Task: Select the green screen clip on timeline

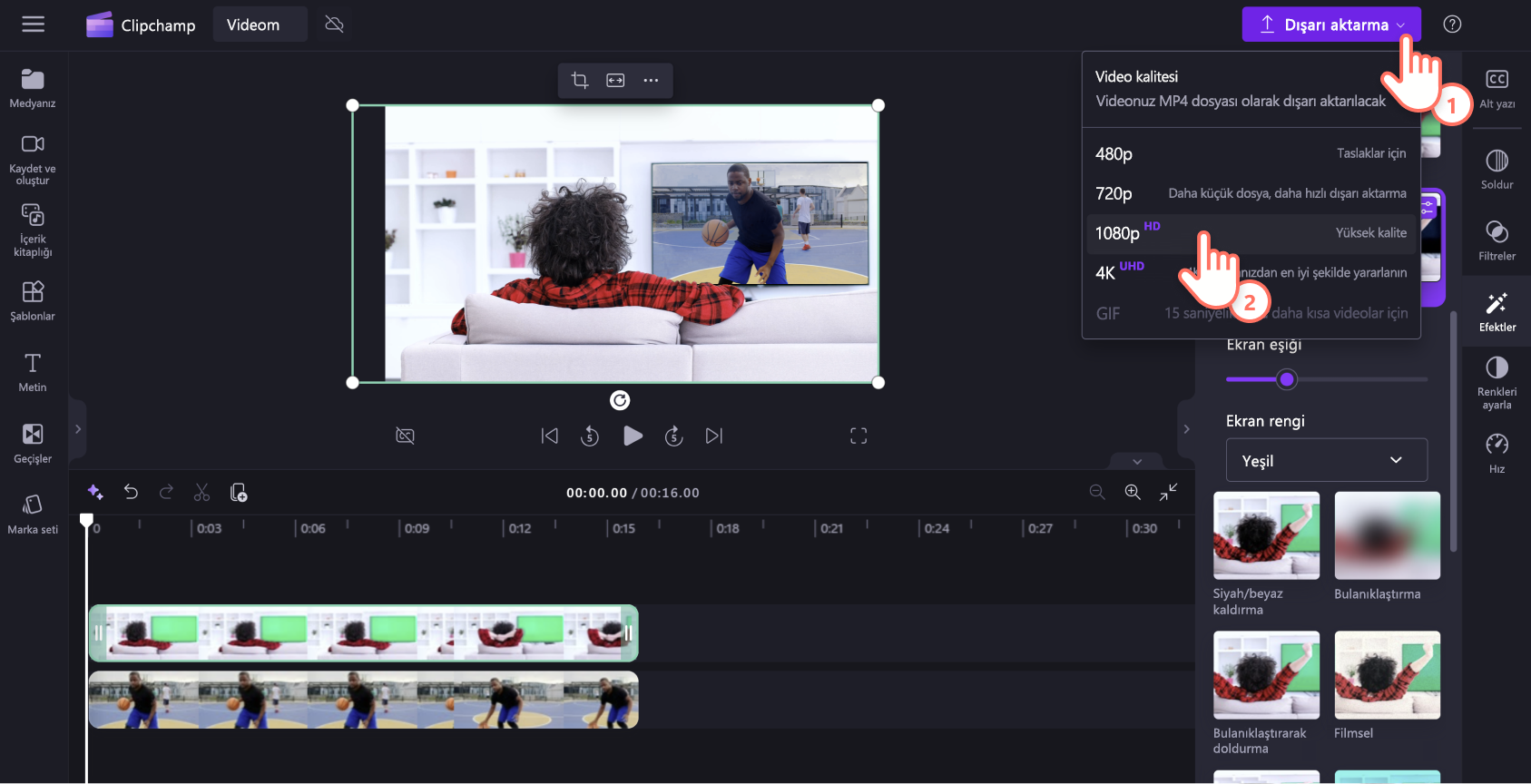Action: click(x=363, y=633)
